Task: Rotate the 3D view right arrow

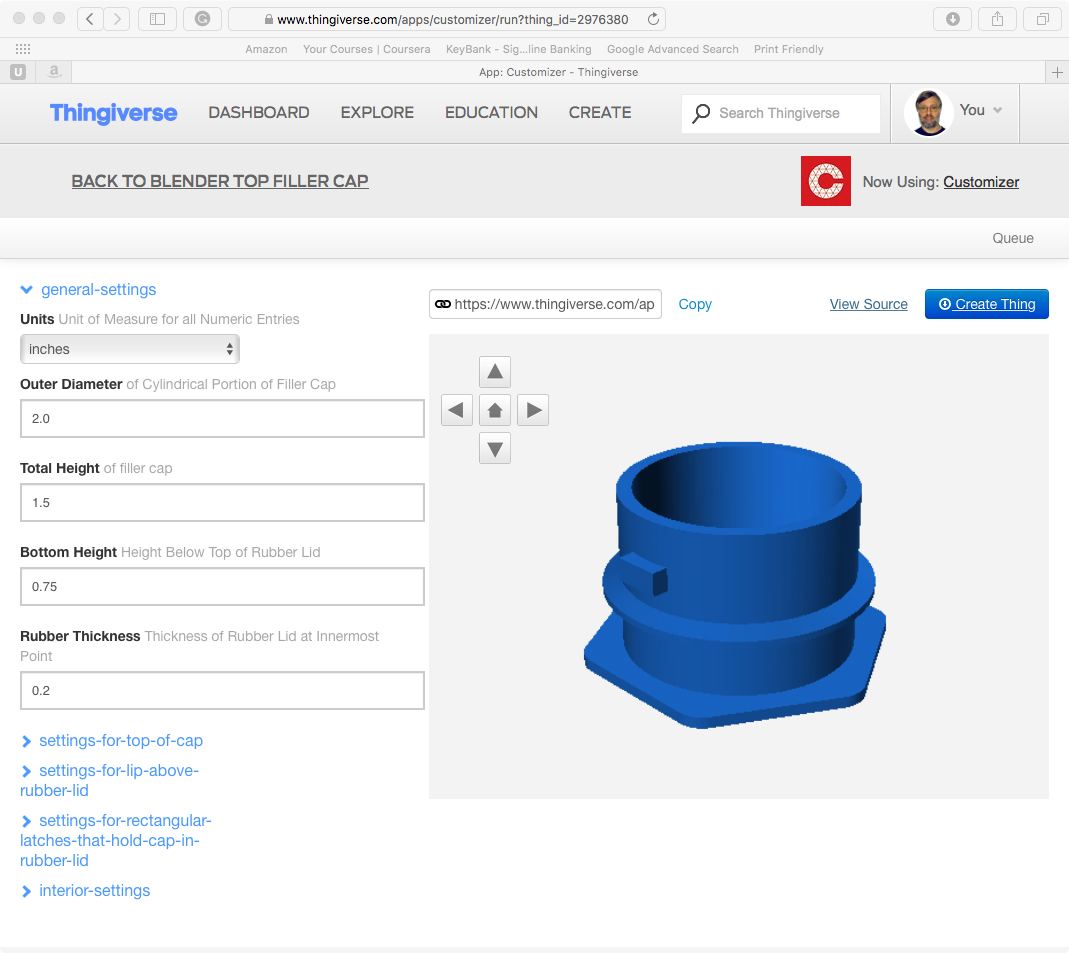Action: 533,410
